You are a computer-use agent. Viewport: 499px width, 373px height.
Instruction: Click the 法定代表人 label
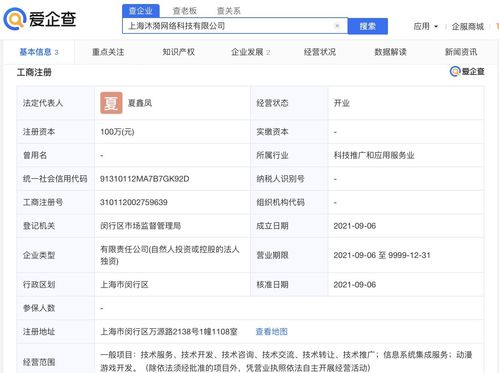[x=43, y=103]
